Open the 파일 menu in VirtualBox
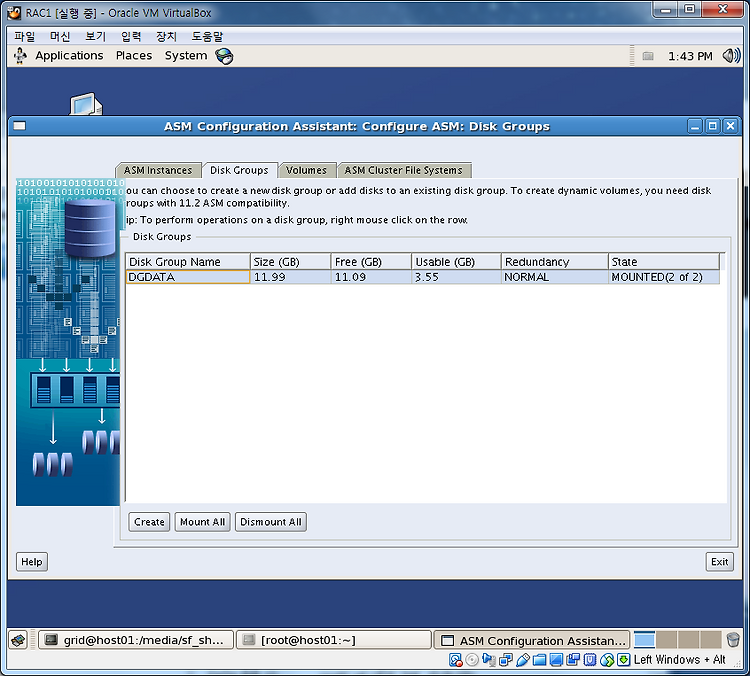 pyautogui.click(x=24, y=36)
